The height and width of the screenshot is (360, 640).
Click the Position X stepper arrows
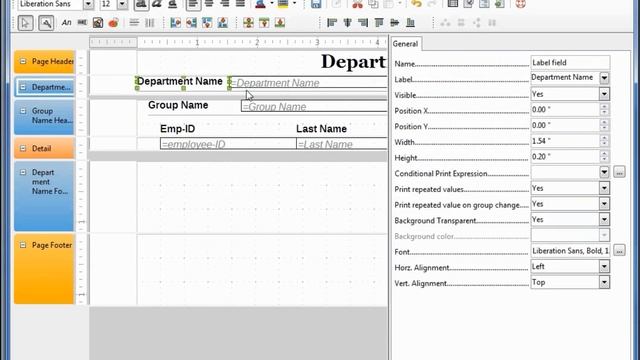tap(604, 109)
